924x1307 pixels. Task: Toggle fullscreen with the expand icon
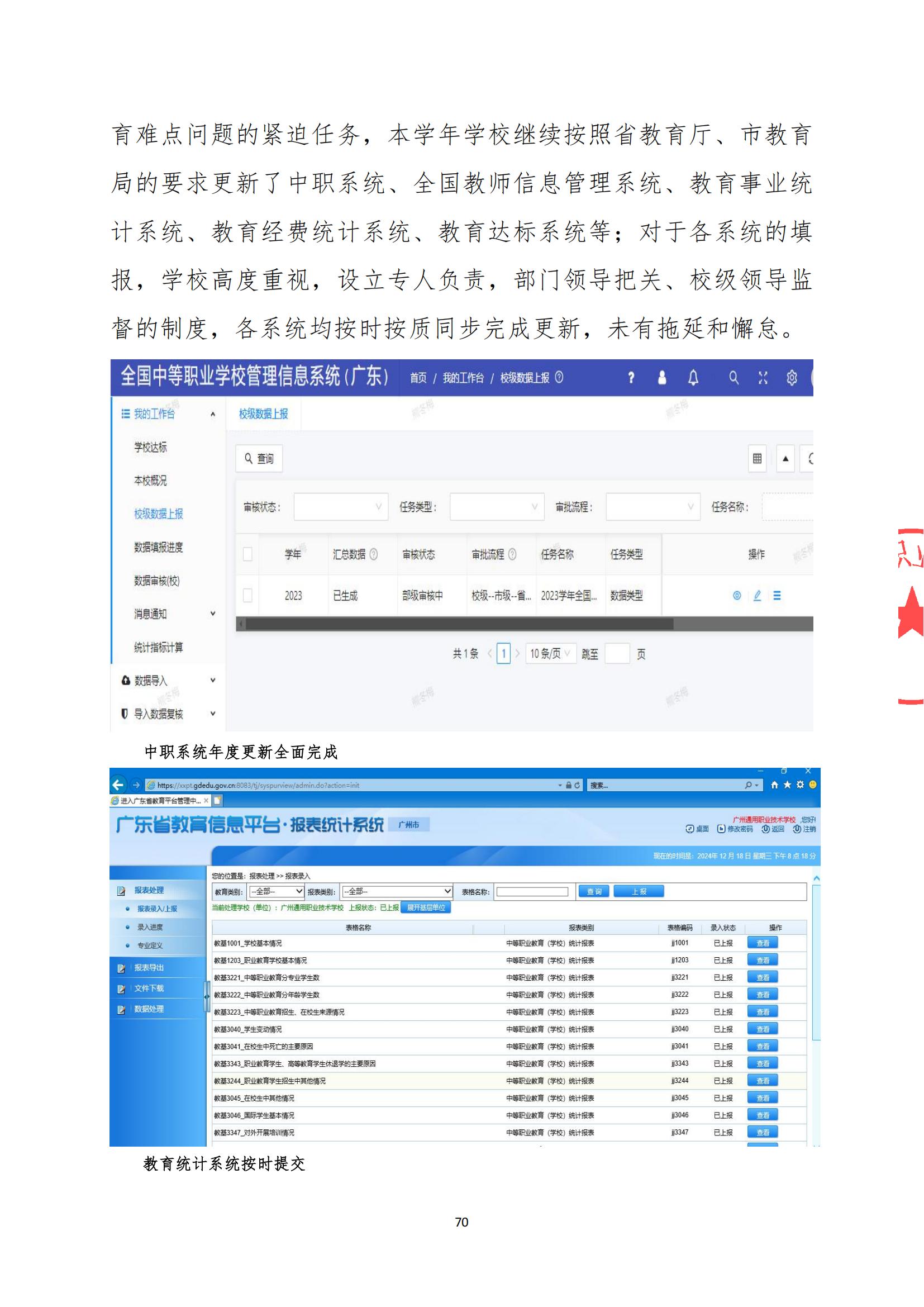point(763,377)
